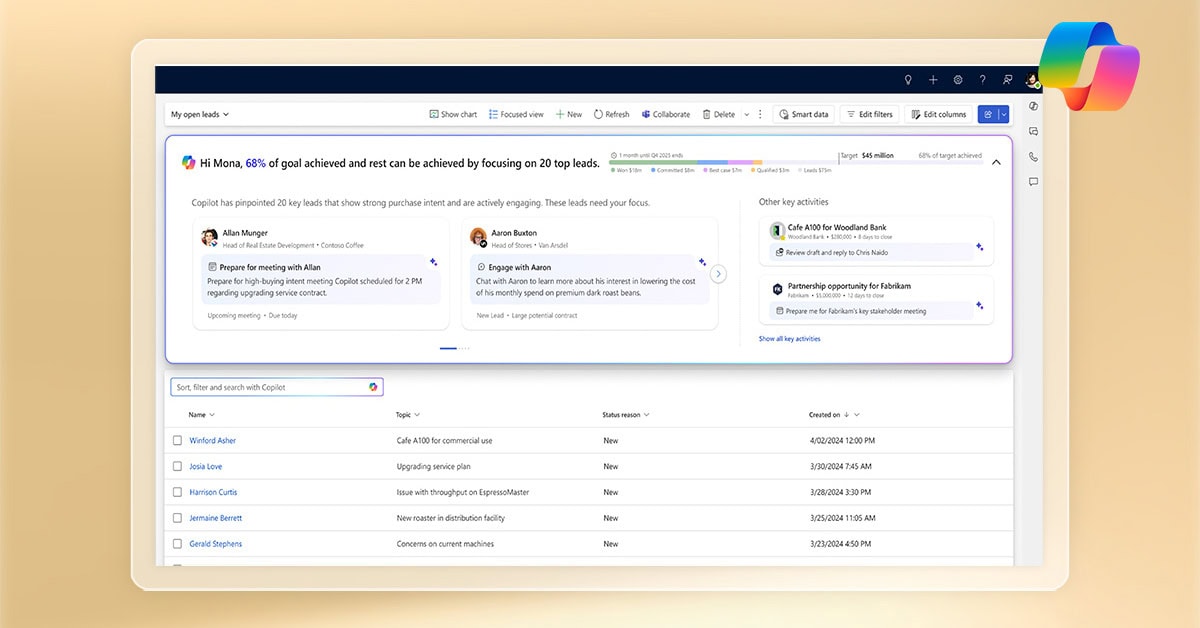Open Jermaine Berrett lead
The image size is (1200, 628).
pyautogui.click(x=216, y=518)
